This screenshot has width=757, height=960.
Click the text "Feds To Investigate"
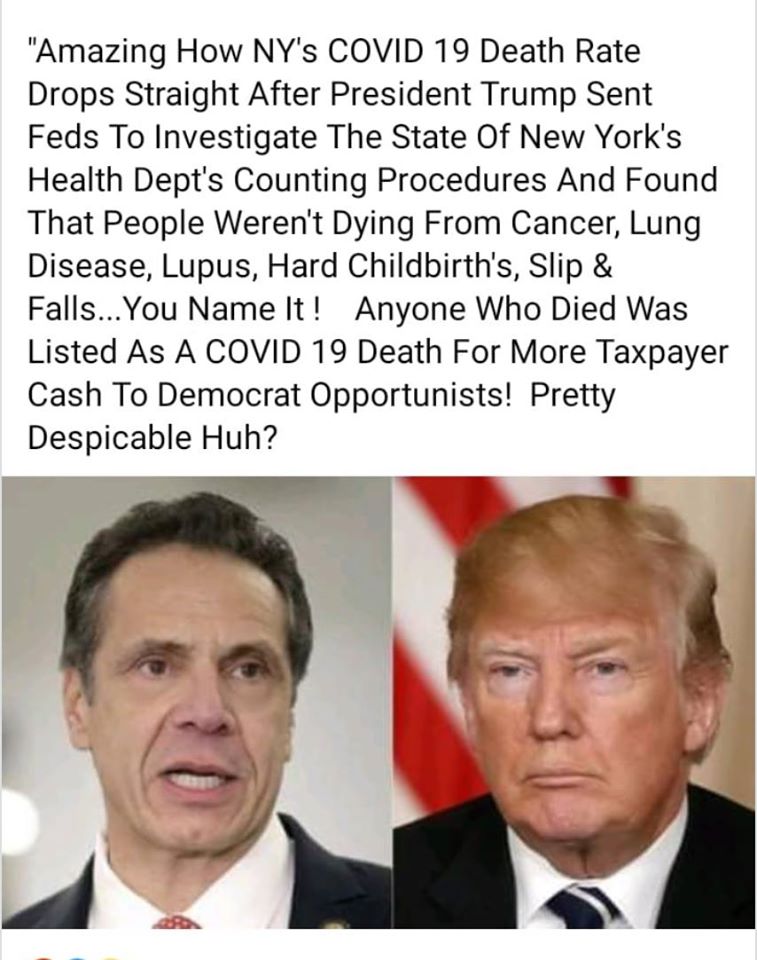pyautogui.click(x=172, y=138)
